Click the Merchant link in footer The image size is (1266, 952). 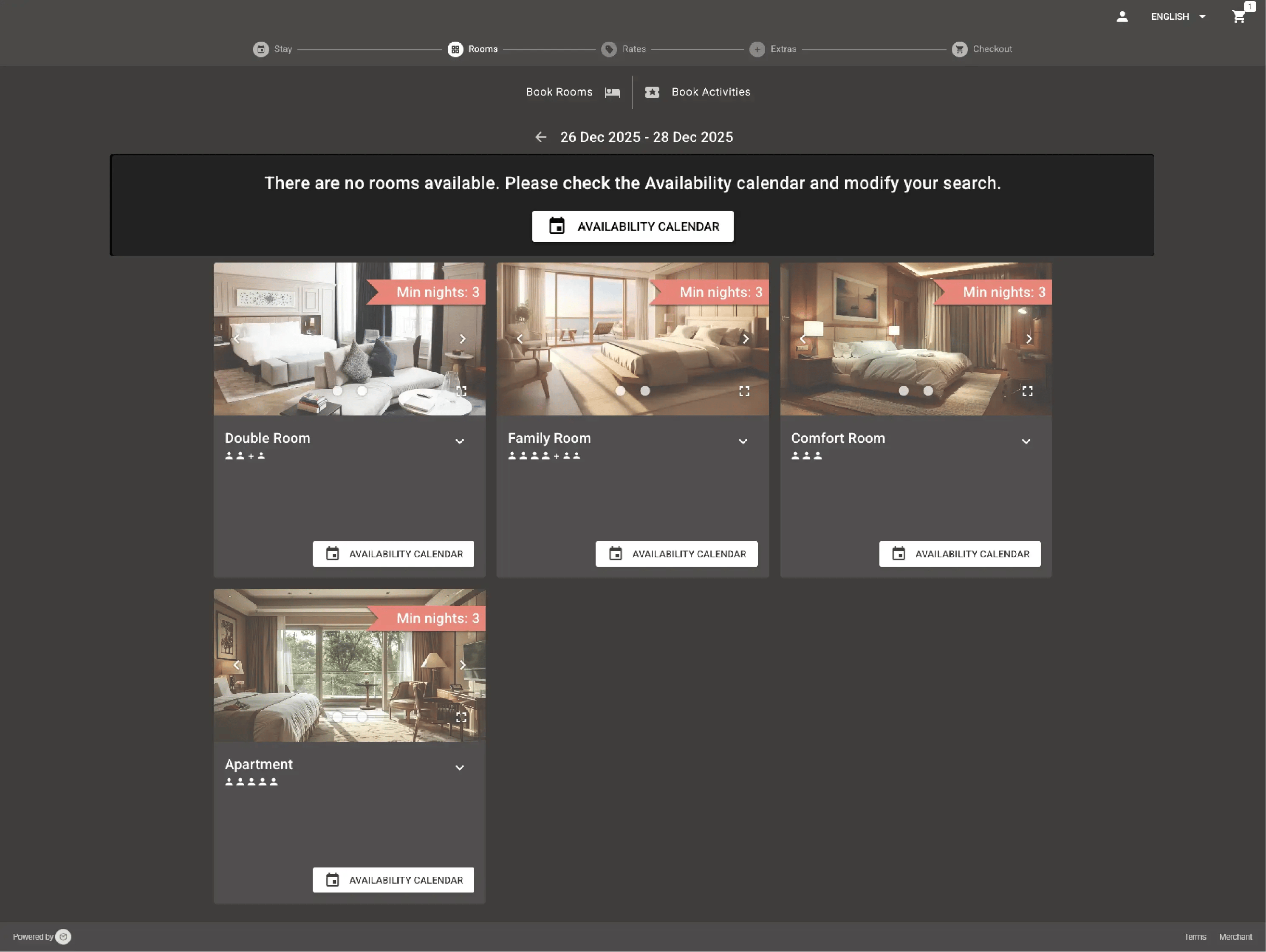point(1236,937)
